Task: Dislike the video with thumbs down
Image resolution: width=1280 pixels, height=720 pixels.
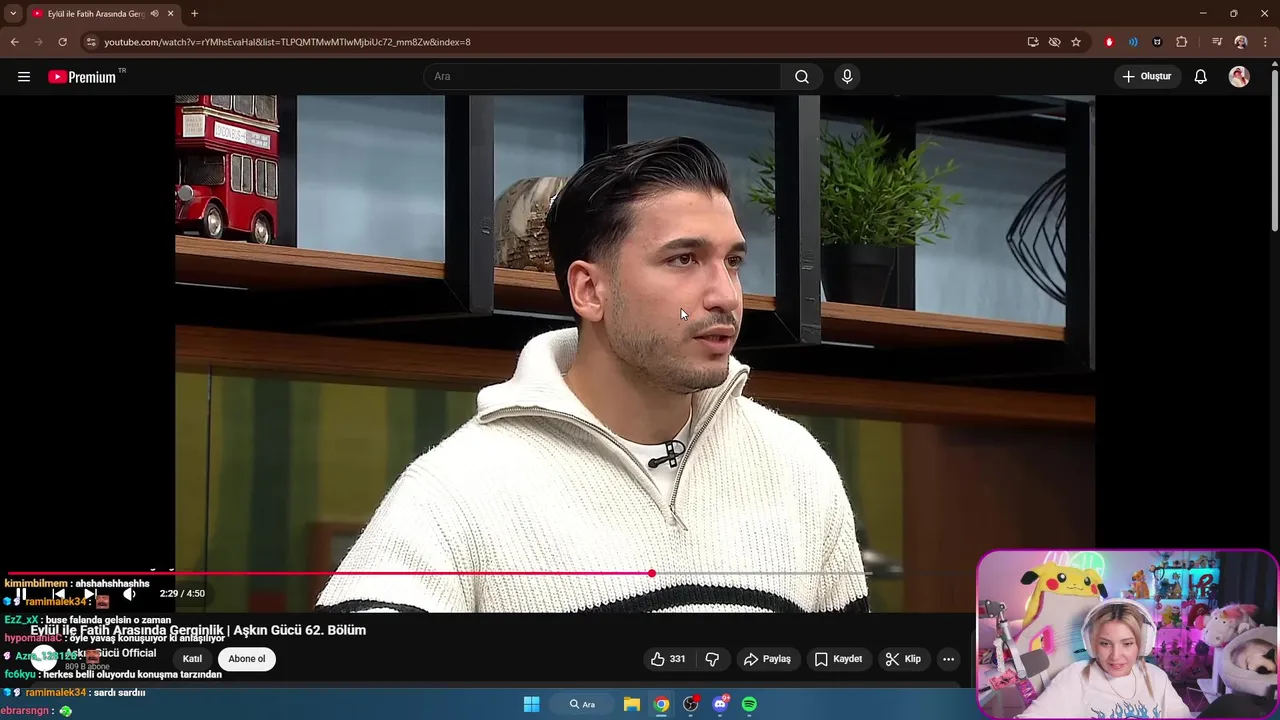Action: click(x=712, y=659)
